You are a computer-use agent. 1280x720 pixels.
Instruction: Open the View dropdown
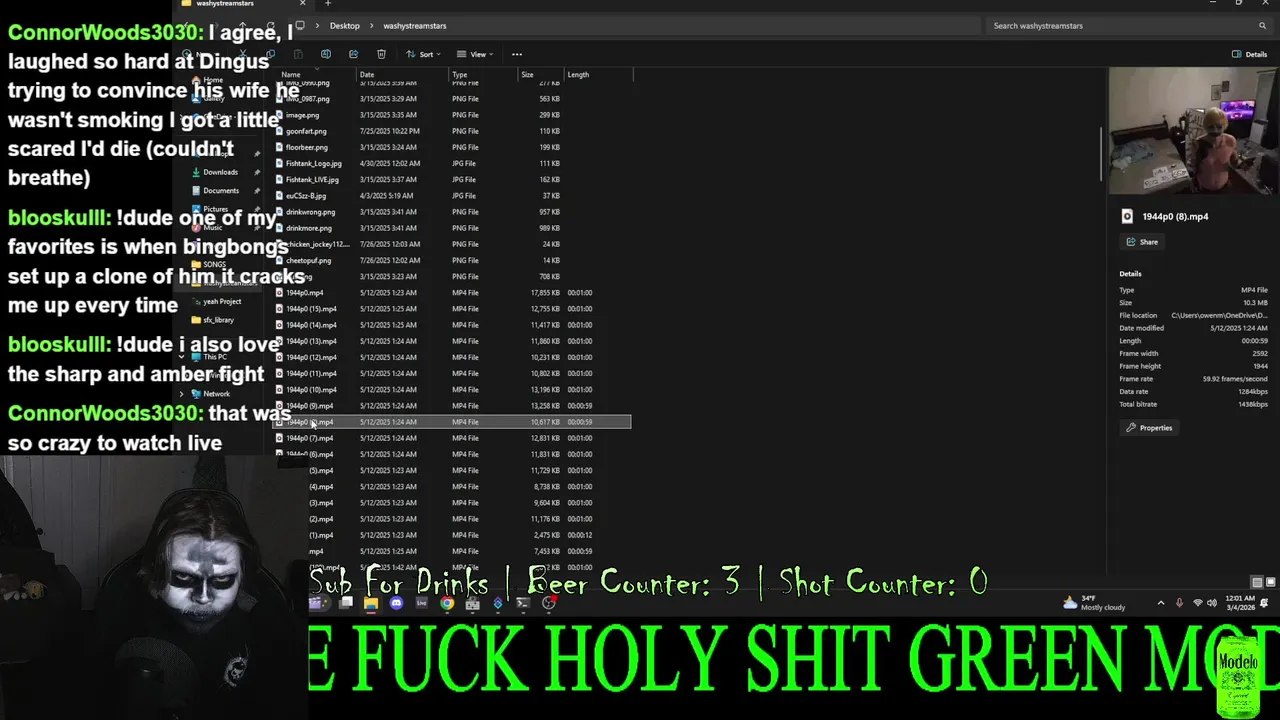point(475,54)
